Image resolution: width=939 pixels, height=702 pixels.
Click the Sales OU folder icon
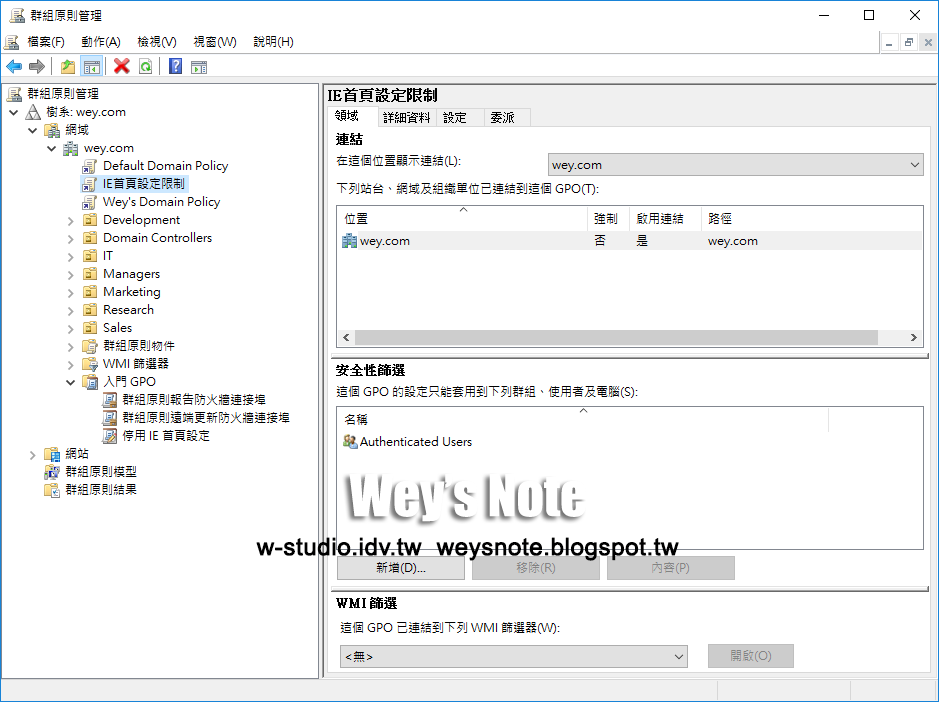[x=90, y=328]
